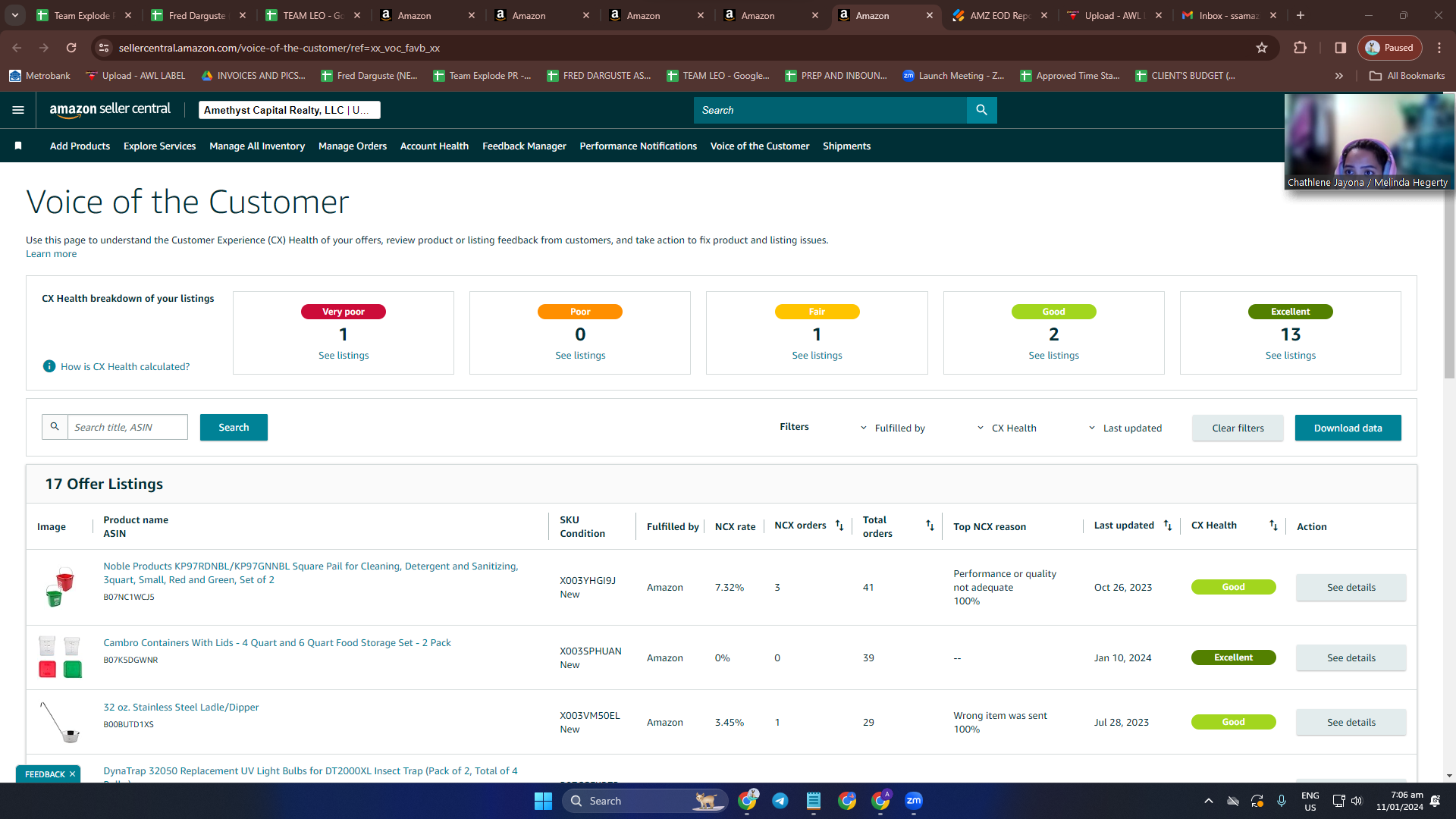Viewport: 1456px width, 819px height.
Task: See details for Stainless Steel Ladle listing
Action: pyautogui.click(x=1351, y=722)
